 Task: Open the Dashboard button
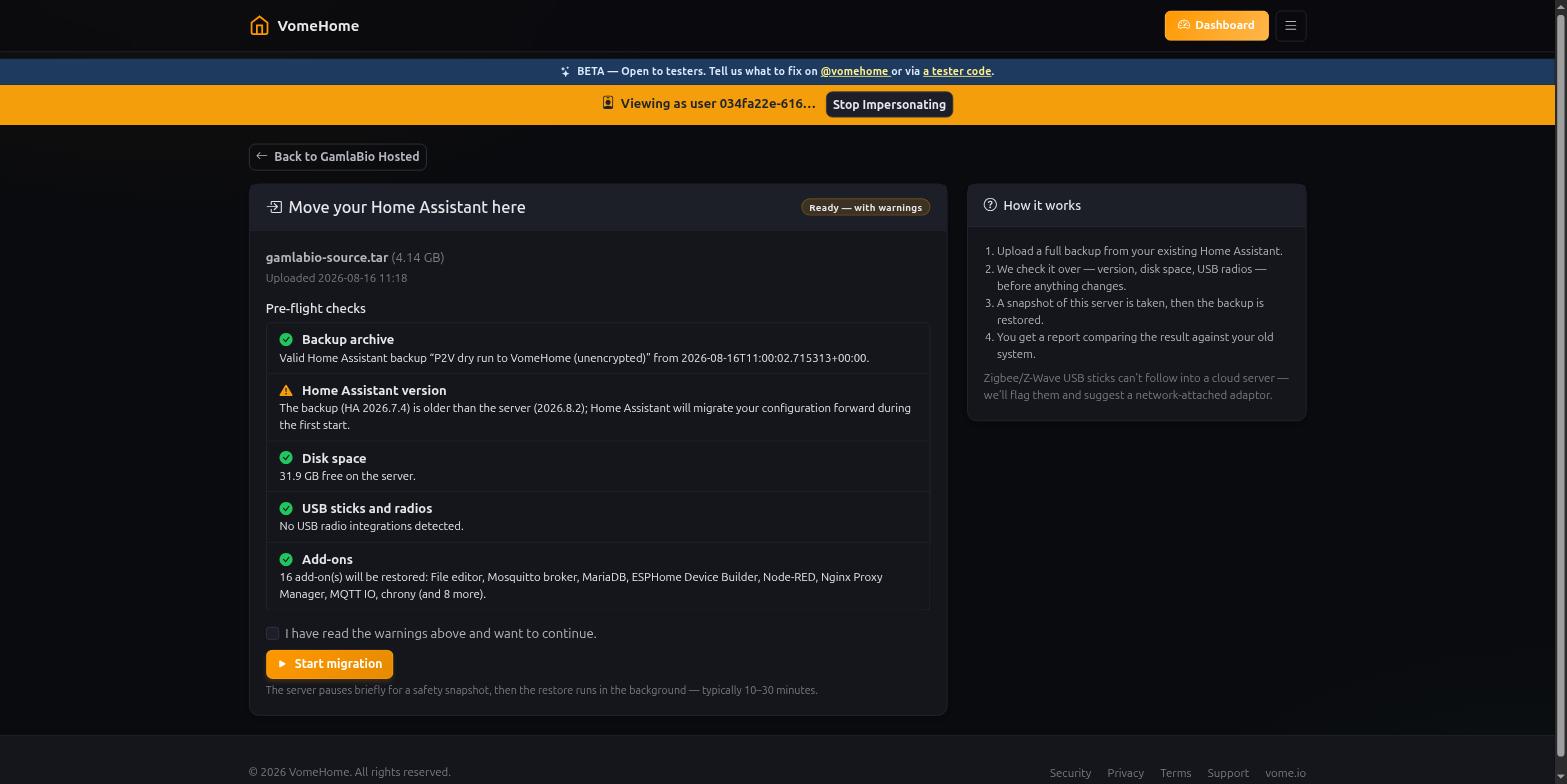[x=1216, y=26]
